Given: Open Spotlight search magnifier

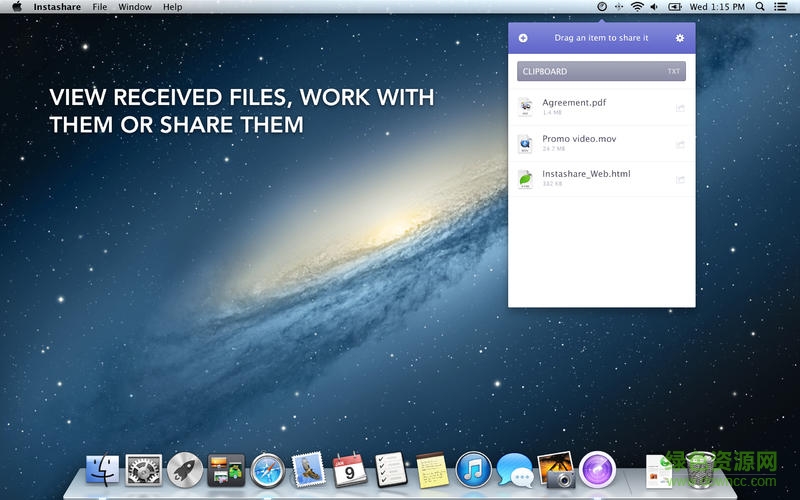Looking at the screenshot, I should pyautogui.click(x=760, y=7).
